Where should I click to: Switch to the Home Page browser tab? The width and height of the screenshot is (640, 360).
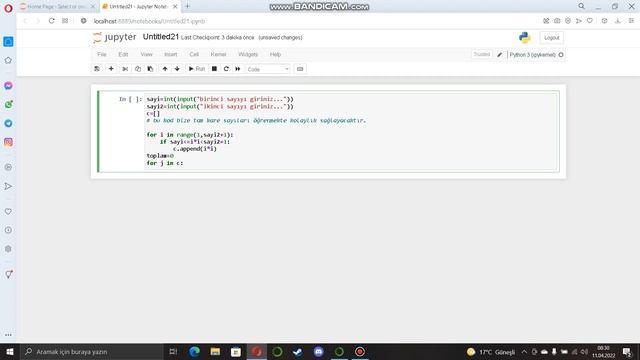click(57, 7)
